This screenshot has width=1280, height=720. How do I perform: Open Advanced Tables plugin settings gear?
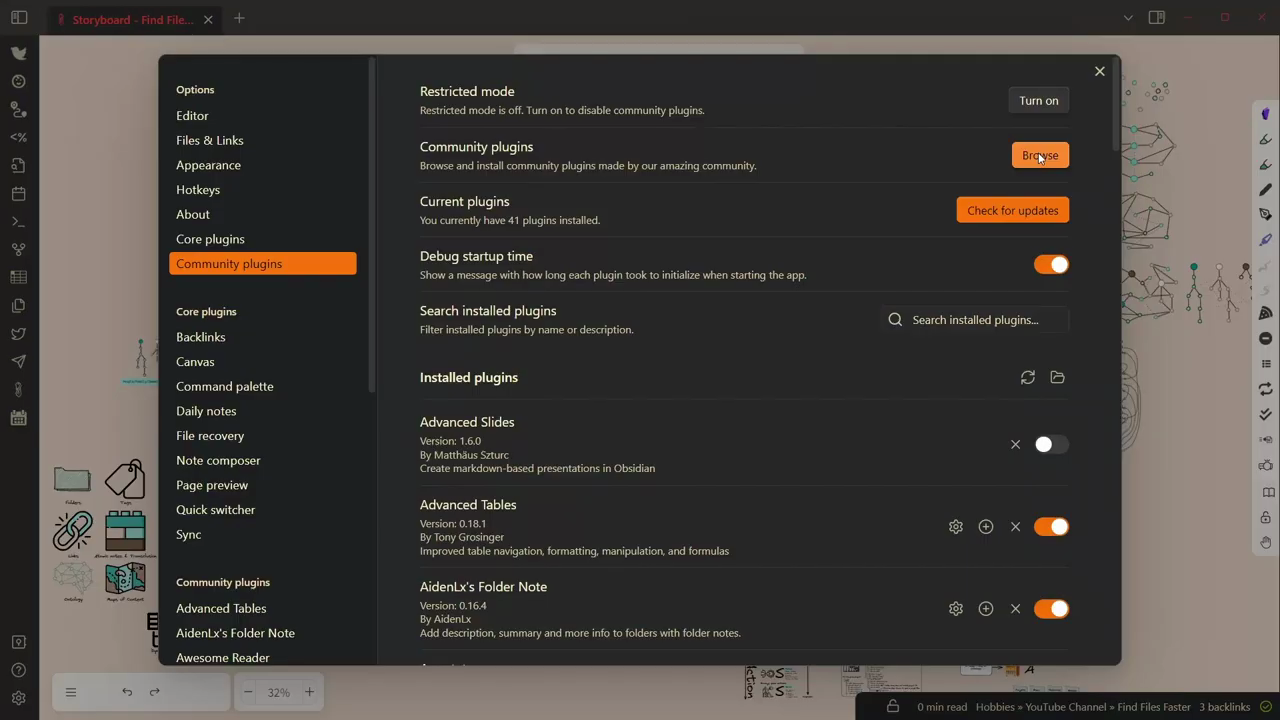[956, 526]
